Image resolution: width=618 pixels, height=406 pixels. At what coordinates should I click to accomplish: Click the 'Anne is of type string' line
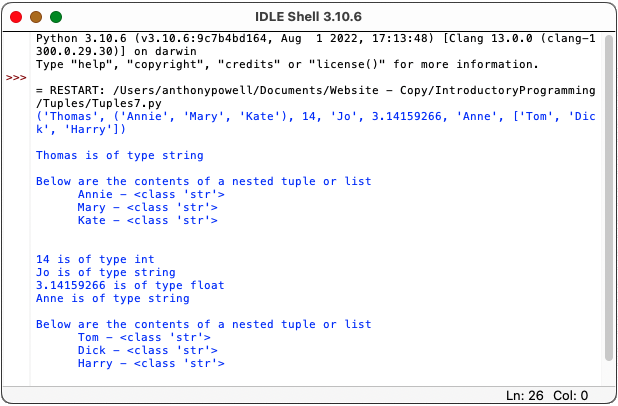[113, 298]
